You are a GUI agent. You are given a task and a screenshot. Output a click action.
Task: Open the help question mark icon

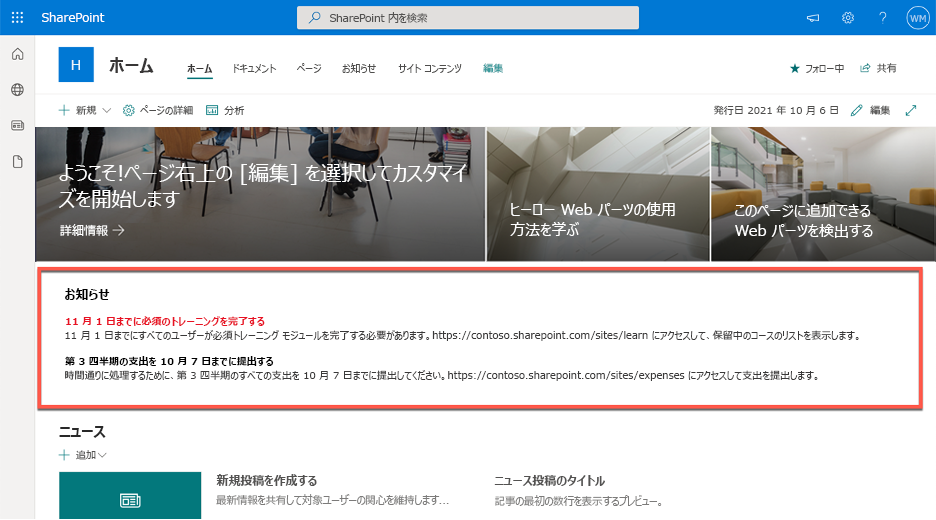point(882,18)
